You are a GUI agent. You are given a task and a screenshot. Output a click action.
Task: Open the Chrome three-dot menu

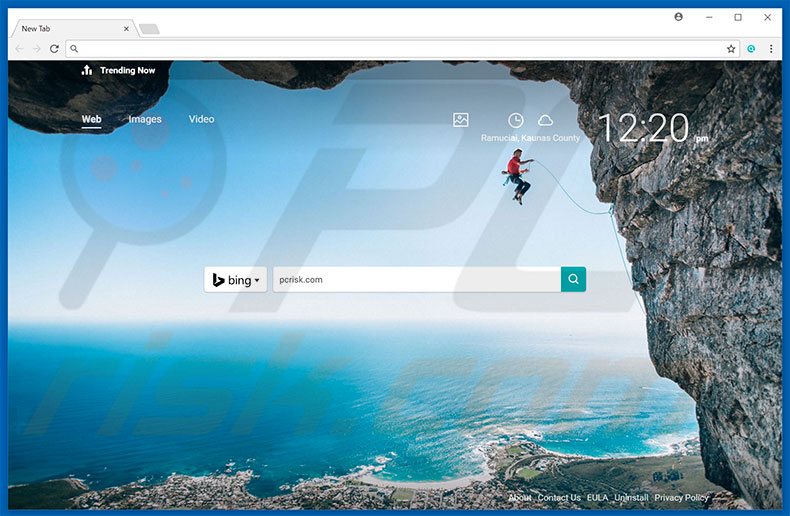[x=771, y=49]
